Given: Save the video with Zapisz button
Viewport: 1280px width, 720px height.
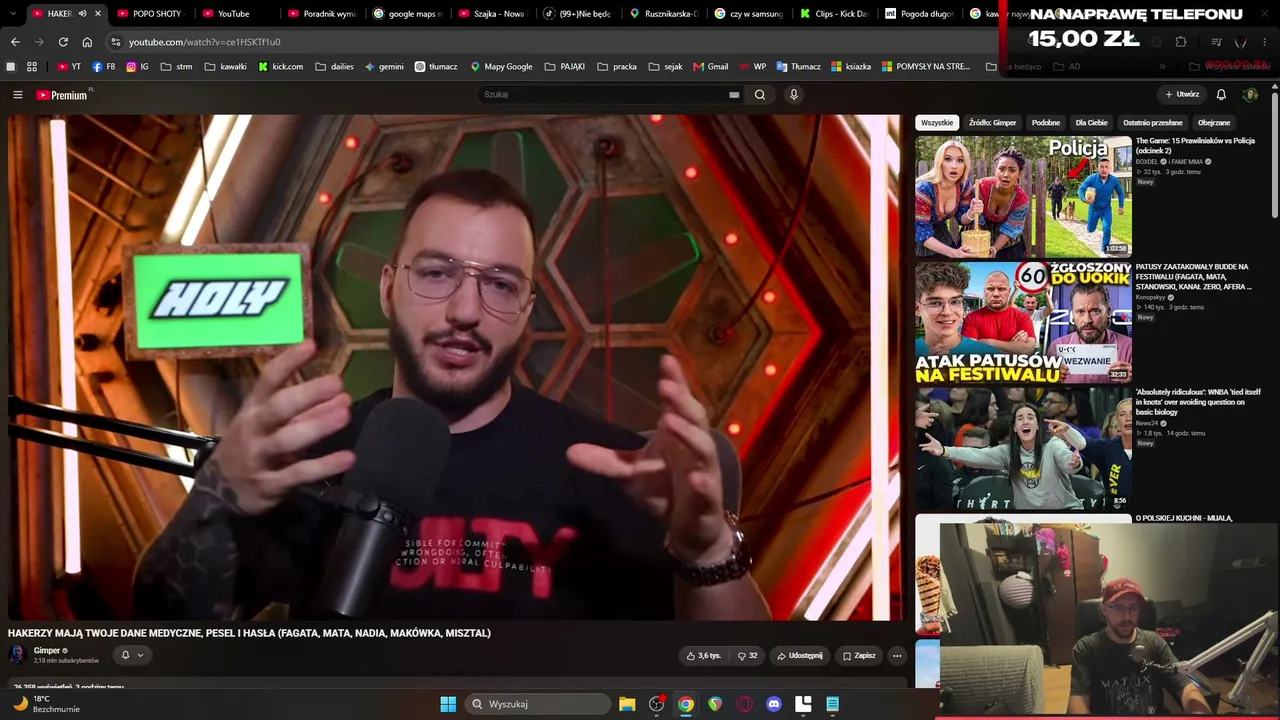Looking at the screenshot, I should pyautogui.click(x=859, y=656).
